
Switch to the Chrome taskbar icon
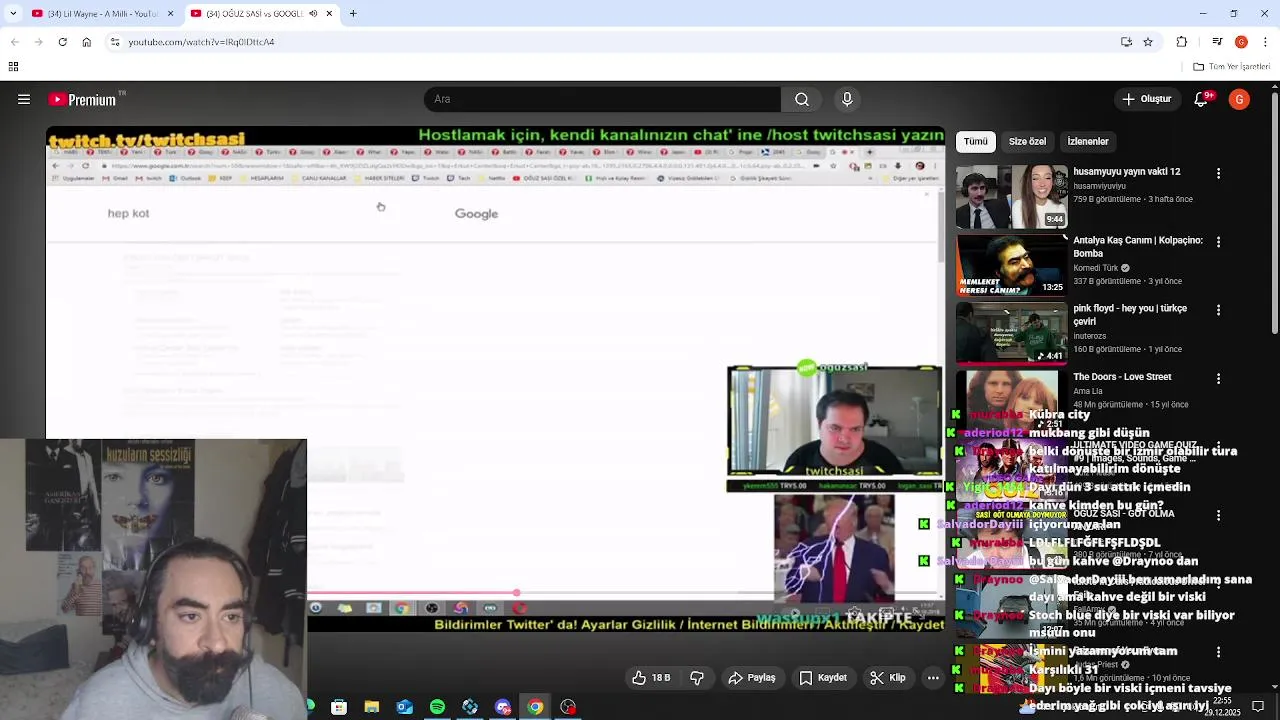pos(535,707)
